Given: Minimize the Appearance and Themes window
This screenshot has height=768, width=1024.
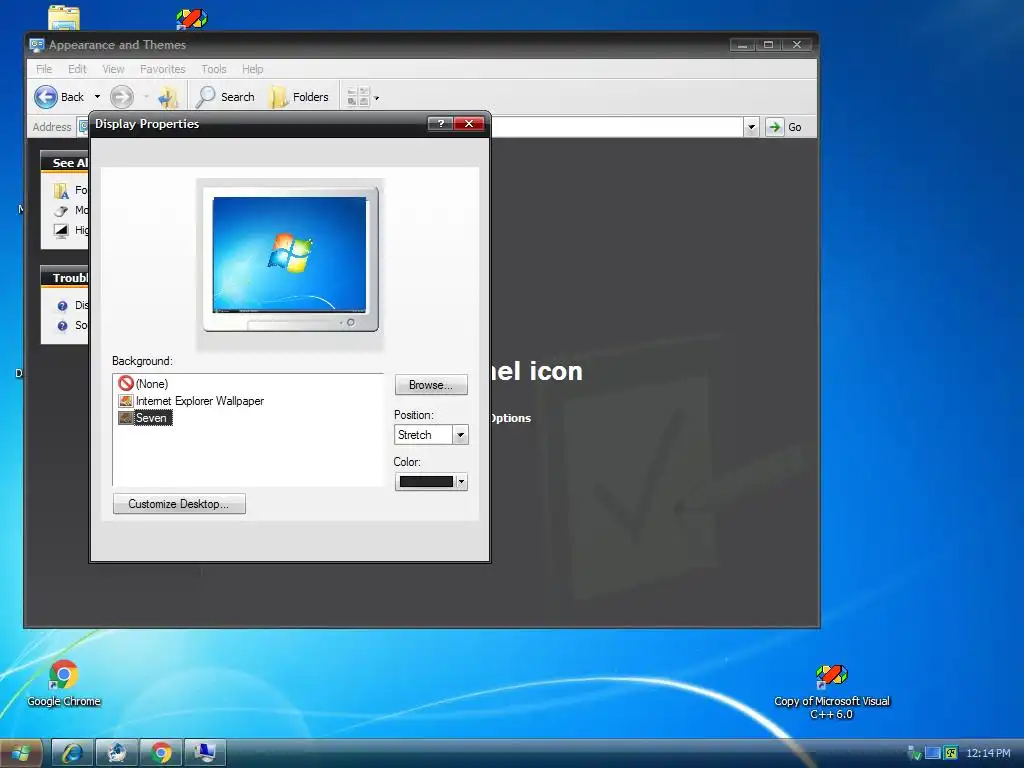Looking at the screenshot, I should coord(743,44).
